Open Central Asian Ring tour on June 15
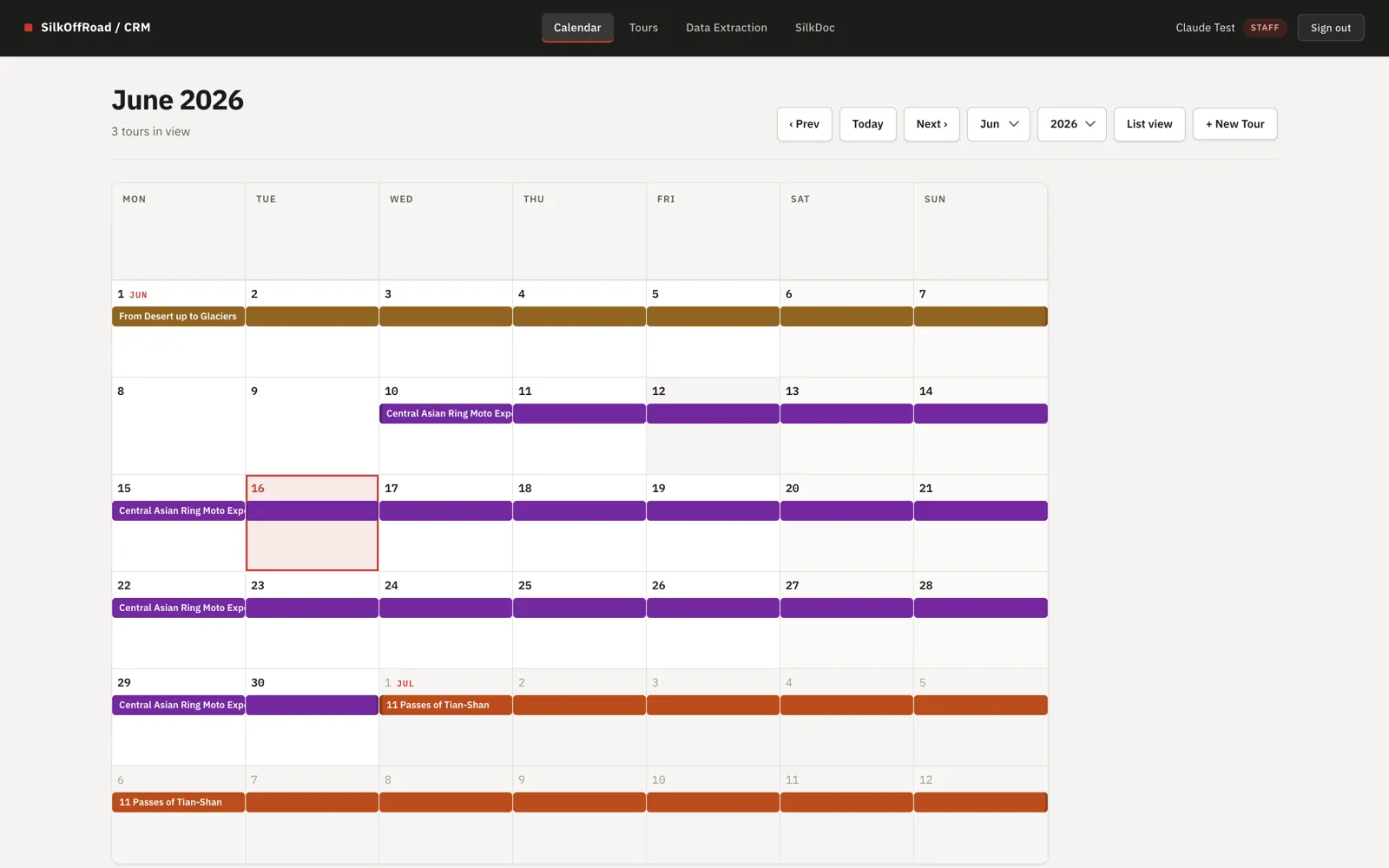This screenshot has height=868, width=1389. coord(179,511)
